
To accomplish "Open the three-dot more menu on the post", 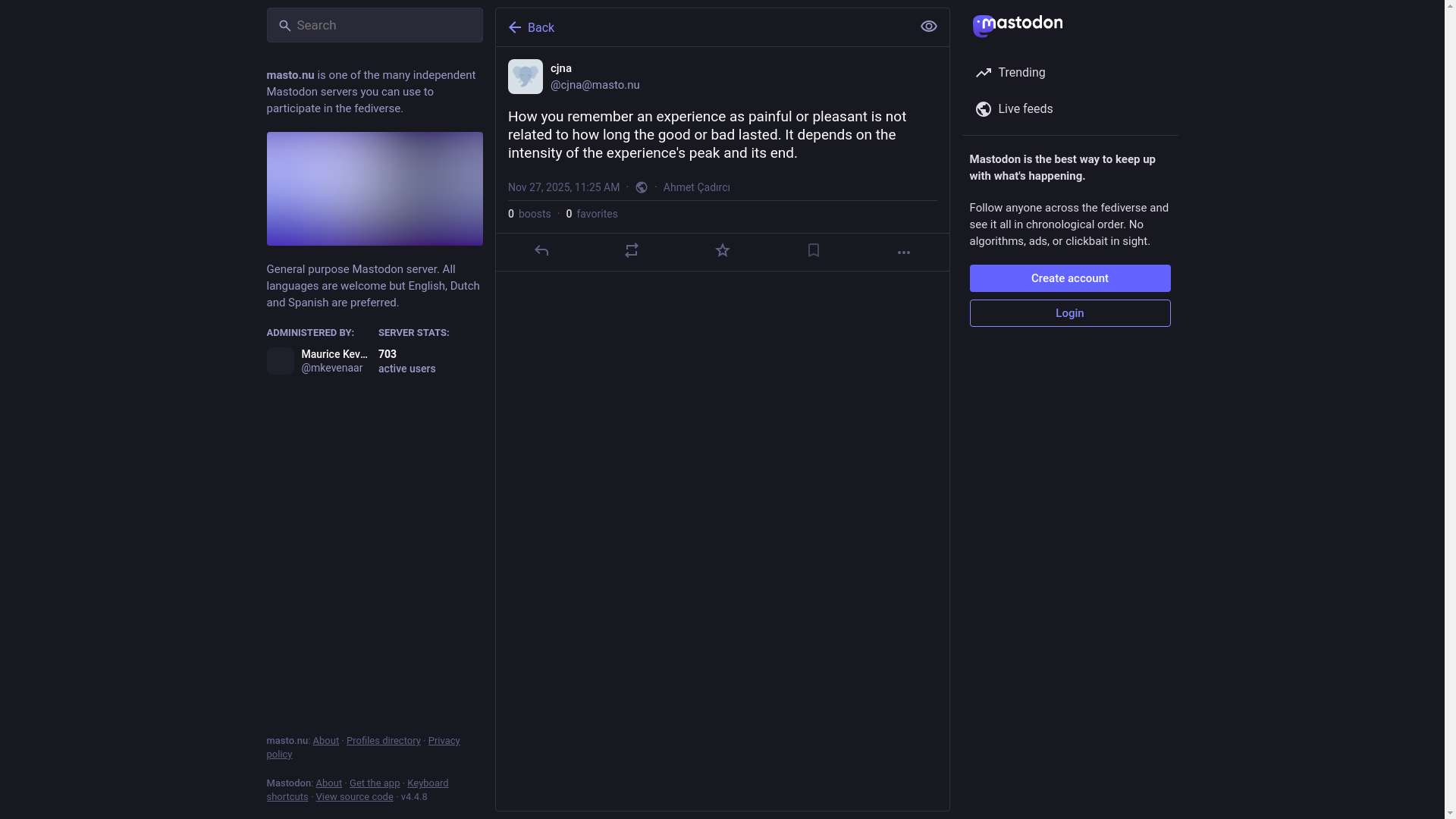I will 904,253.
